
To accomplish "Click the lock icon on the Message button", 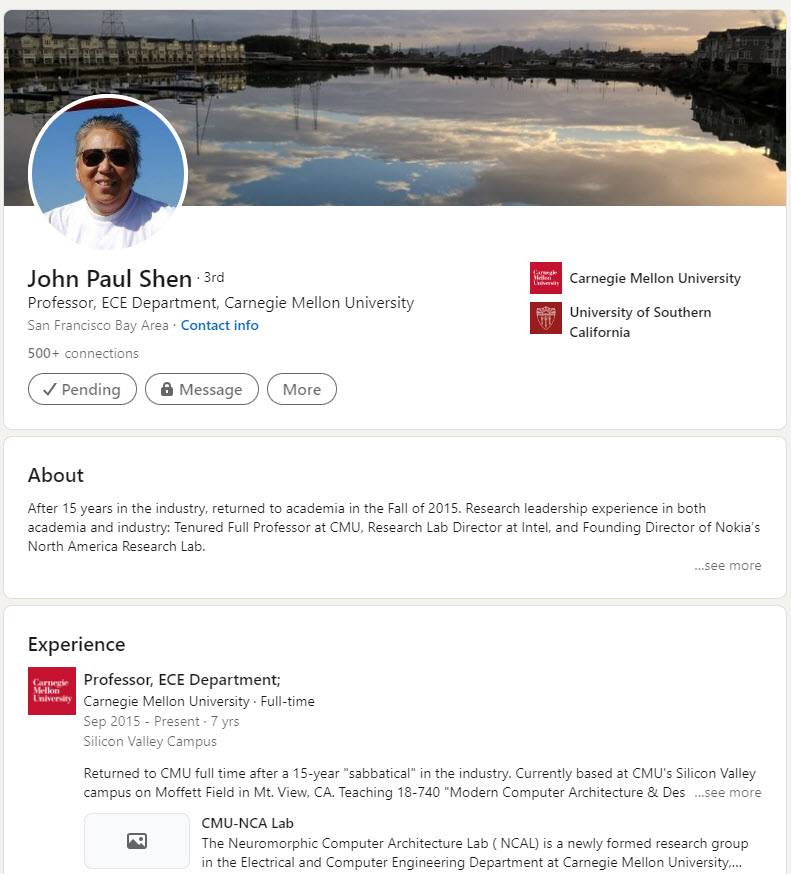I will (167, 389).
